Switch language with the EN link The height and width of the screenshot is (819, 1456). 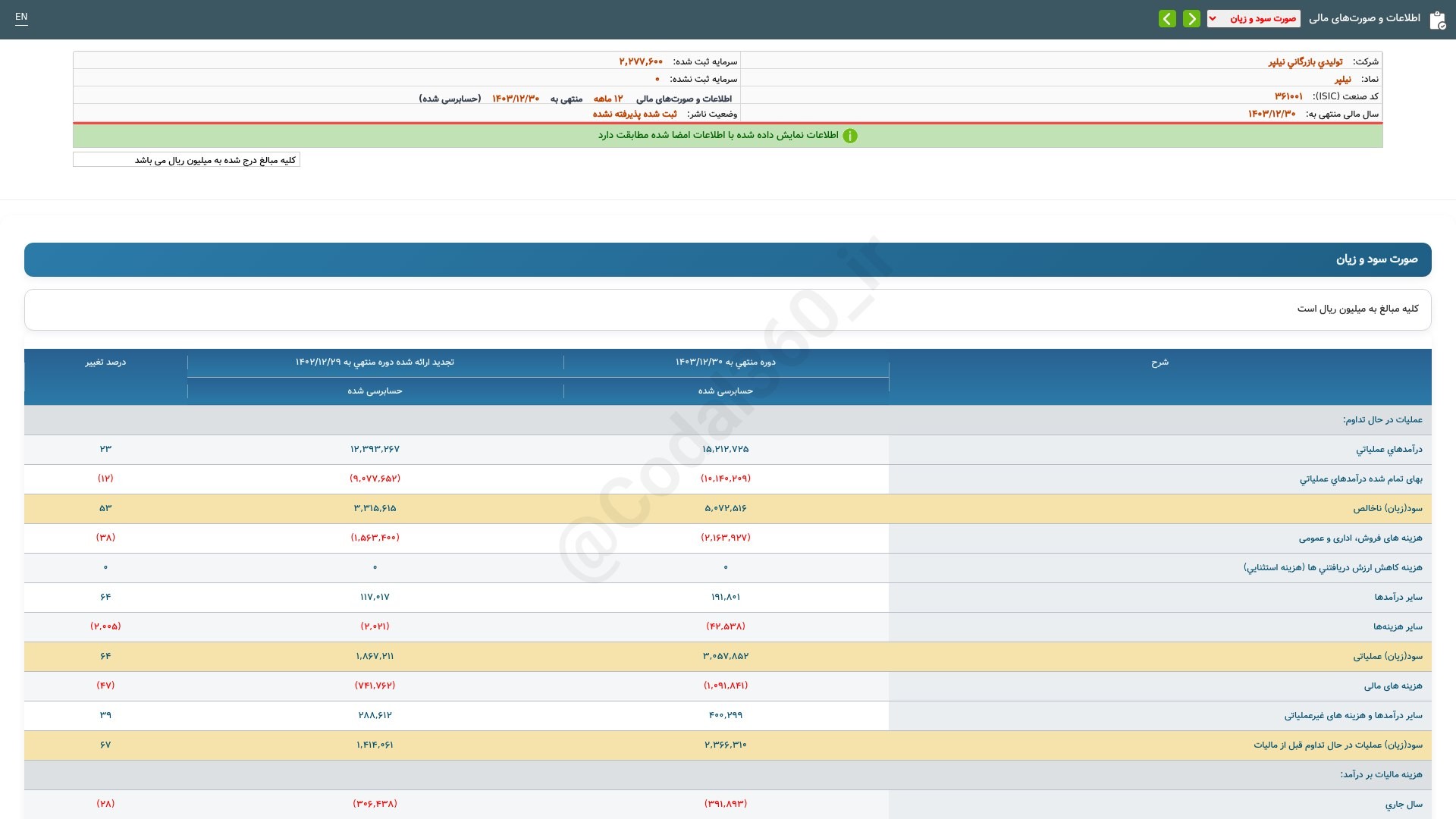coord(21,17)
